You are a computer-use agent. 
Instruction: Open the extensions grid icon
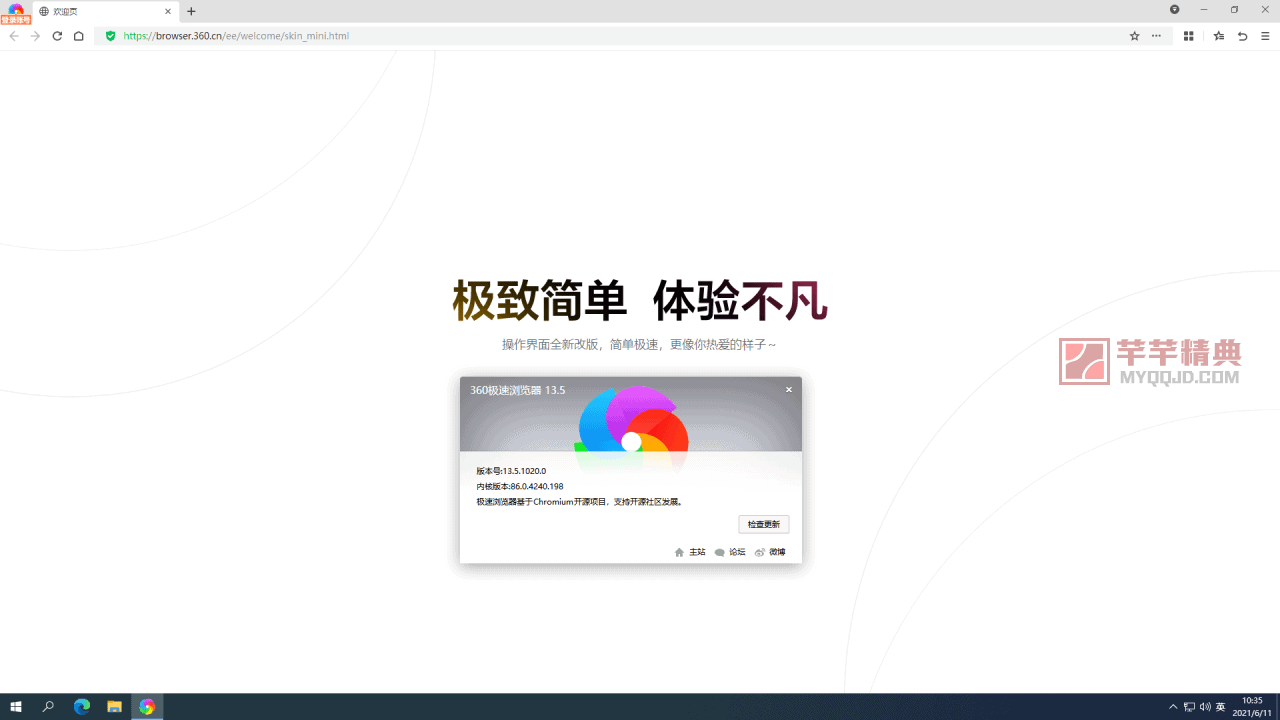[x=1189, y=36]
